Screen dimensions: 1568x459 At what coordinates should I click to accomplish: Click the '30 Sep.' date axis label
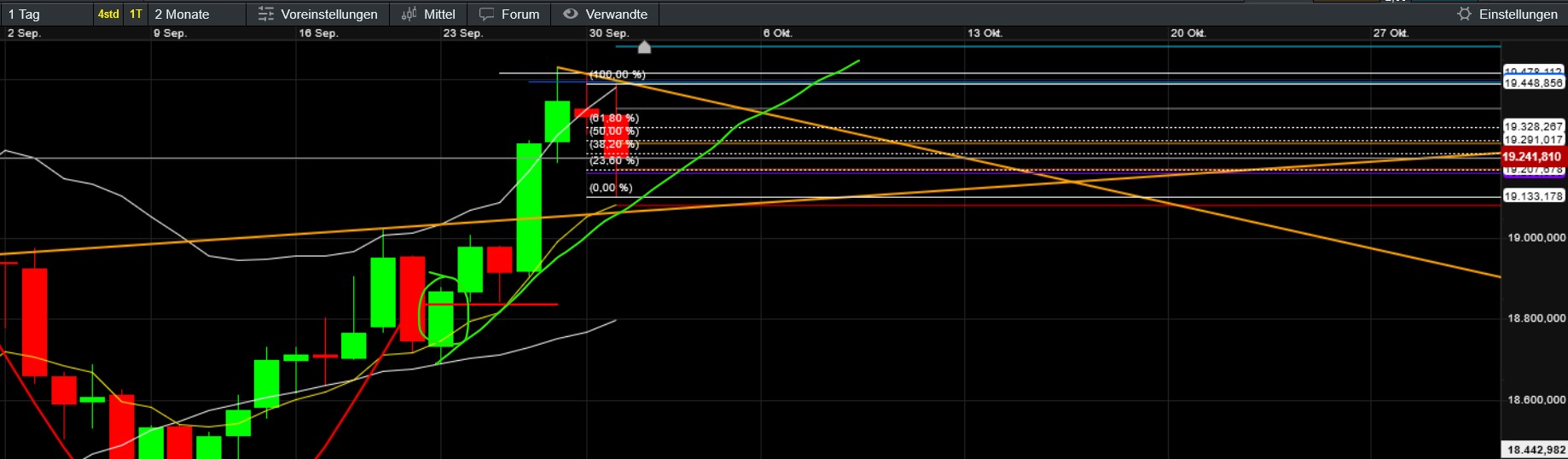(x=609, y=33)
